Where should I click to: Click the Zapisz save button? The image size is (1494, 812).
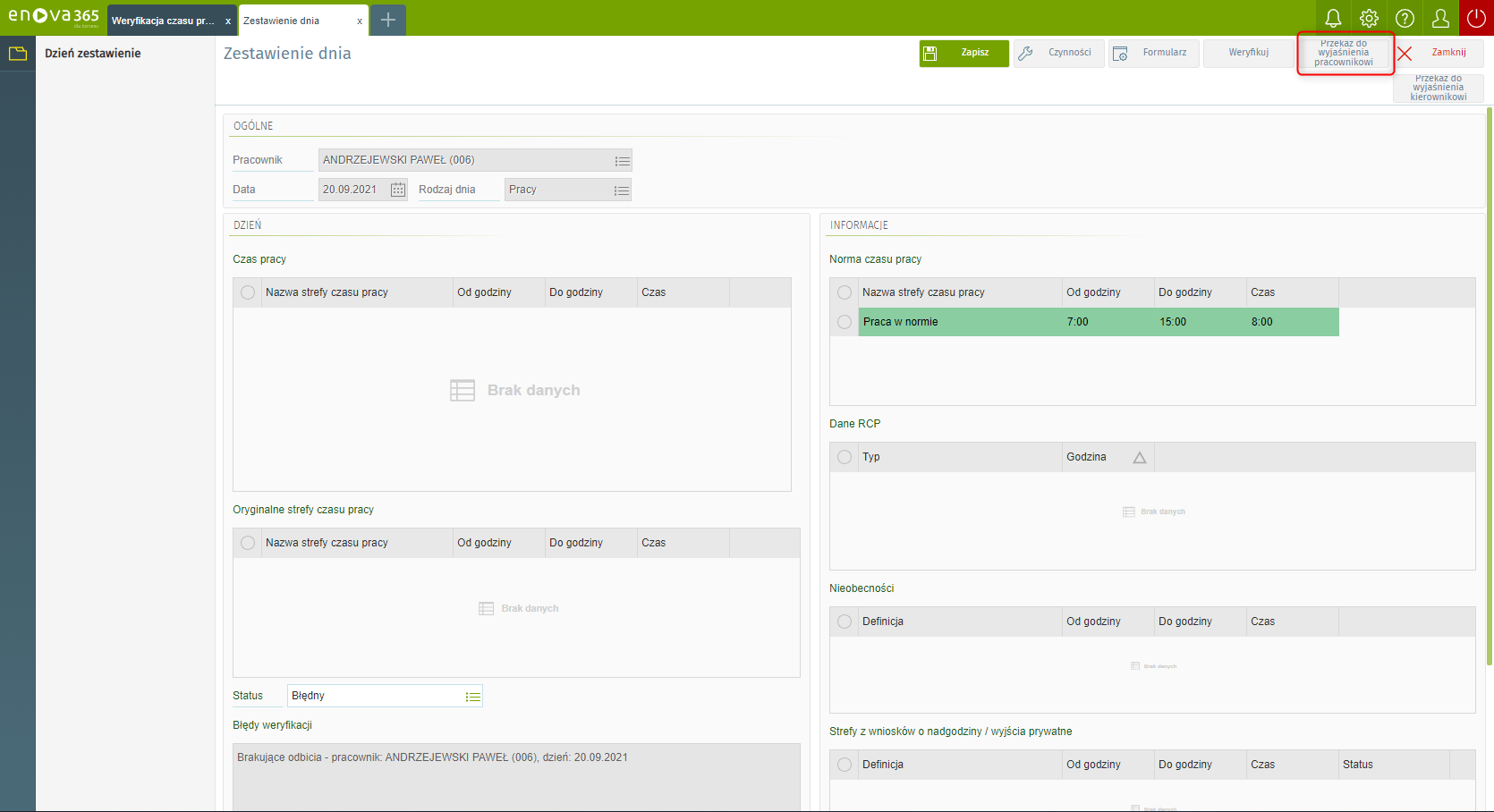963,53
